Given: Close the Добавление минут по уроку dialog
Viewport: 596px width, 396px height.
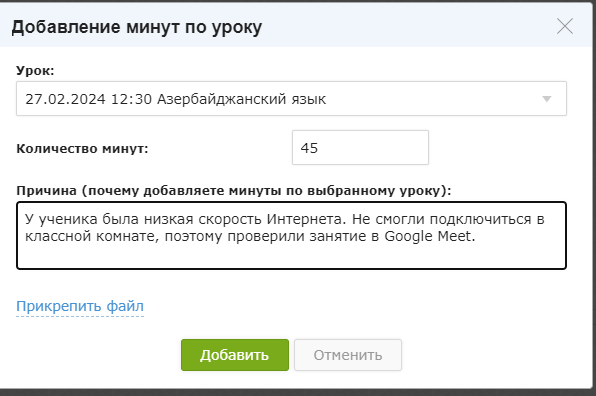Looking at the screenshot, I should 565,27.
